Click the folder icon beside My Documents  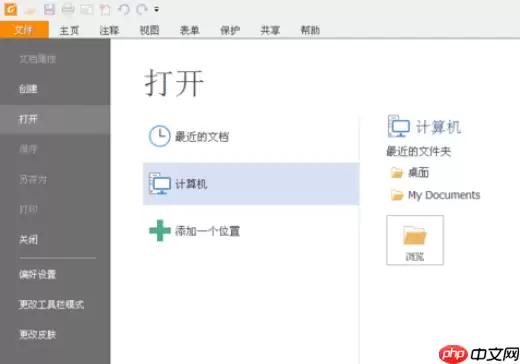[x=397, y=195]
